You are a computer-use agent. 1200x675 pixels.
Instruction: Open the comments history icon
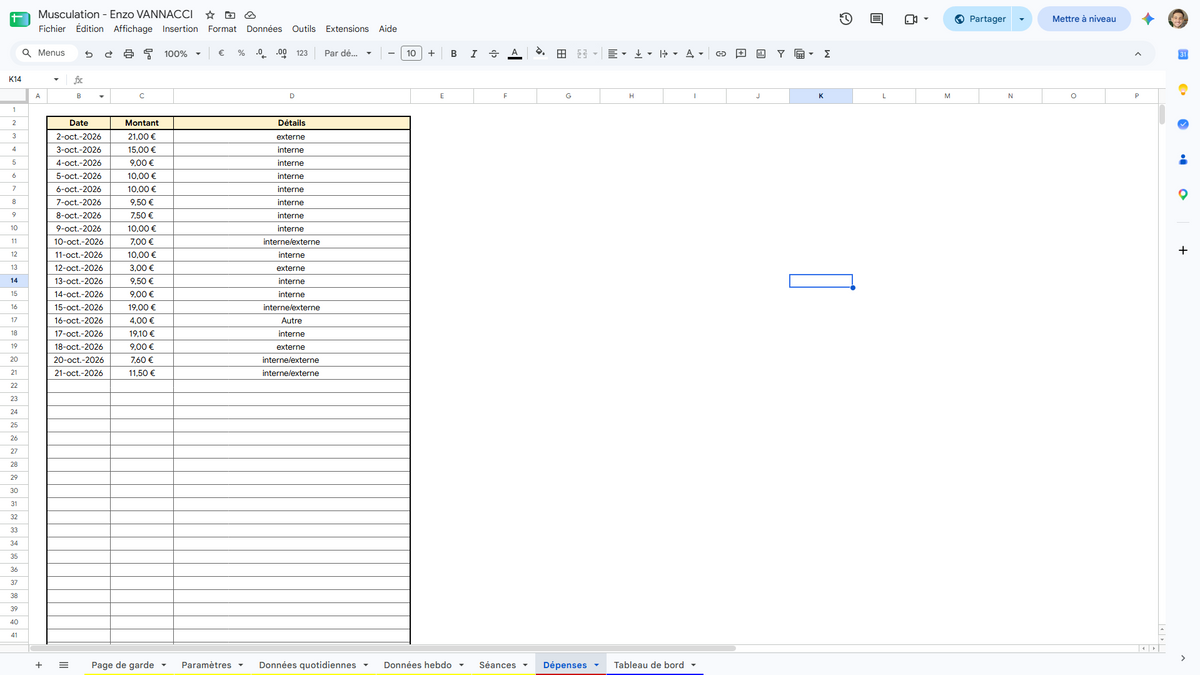click(877, 19)
